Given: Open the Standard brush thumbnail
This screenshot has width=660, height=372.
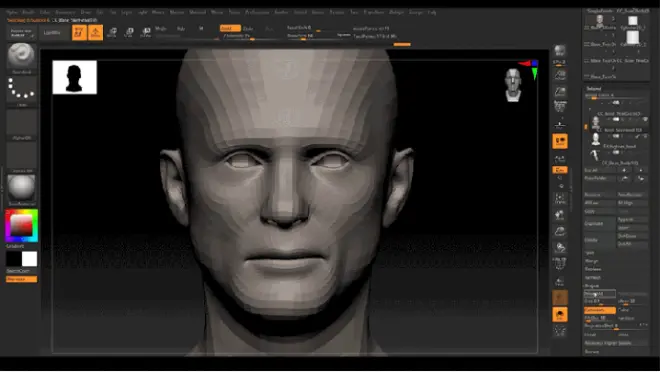Looking at the screenshot, I should [21, 56].
